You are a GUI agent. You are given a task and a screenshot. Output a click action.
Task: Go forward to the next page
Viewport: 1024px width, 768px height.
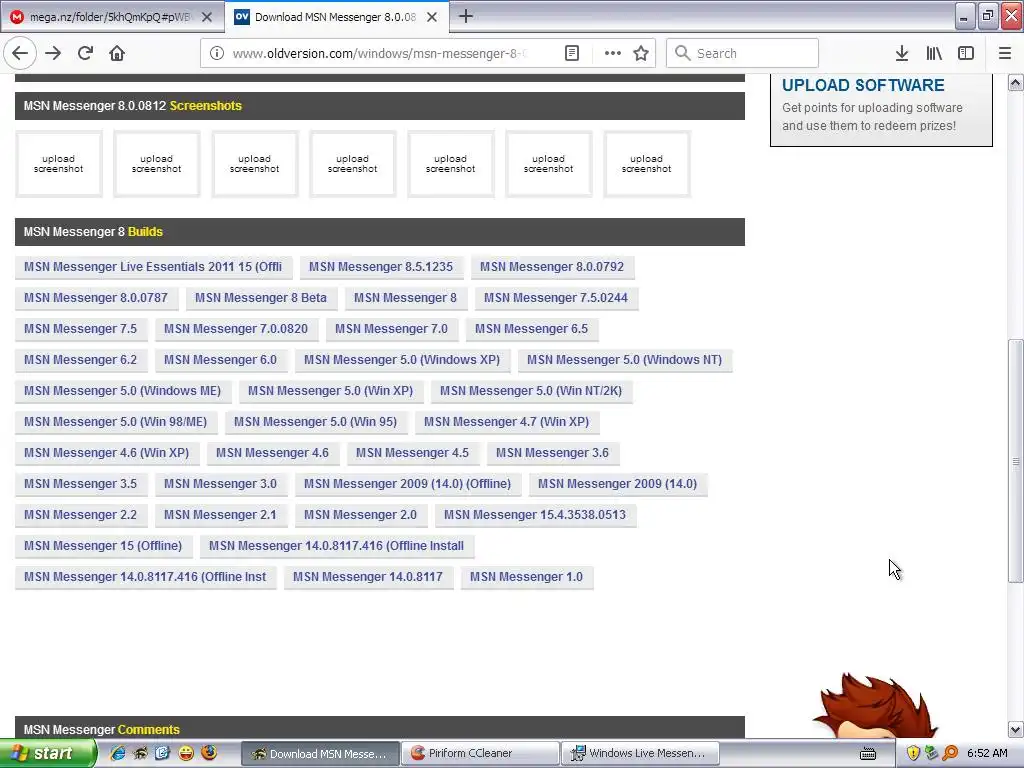tap(53, 53)
